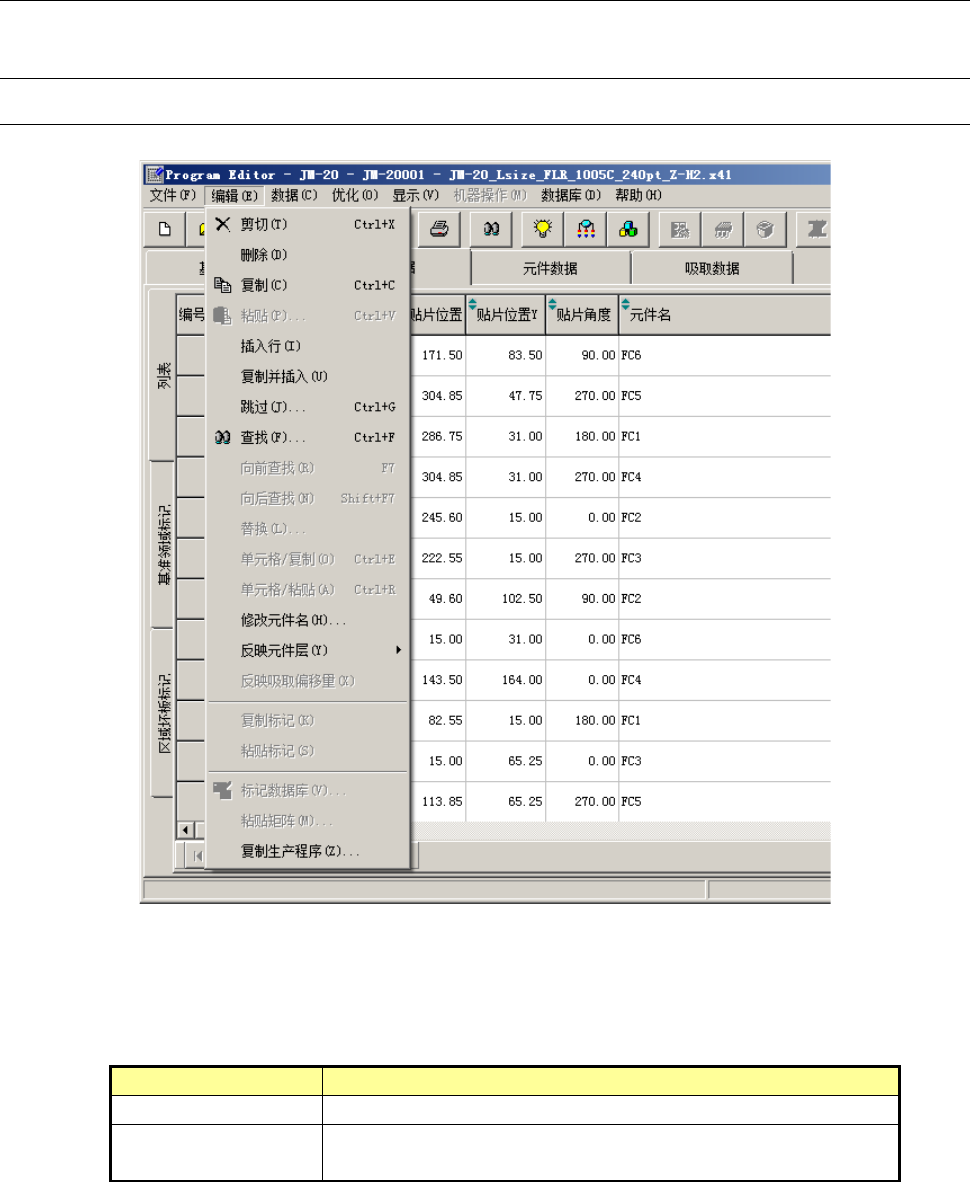Select 跳过(J)... menu entry
The image size is (970, 1182).
coord(308,407)
